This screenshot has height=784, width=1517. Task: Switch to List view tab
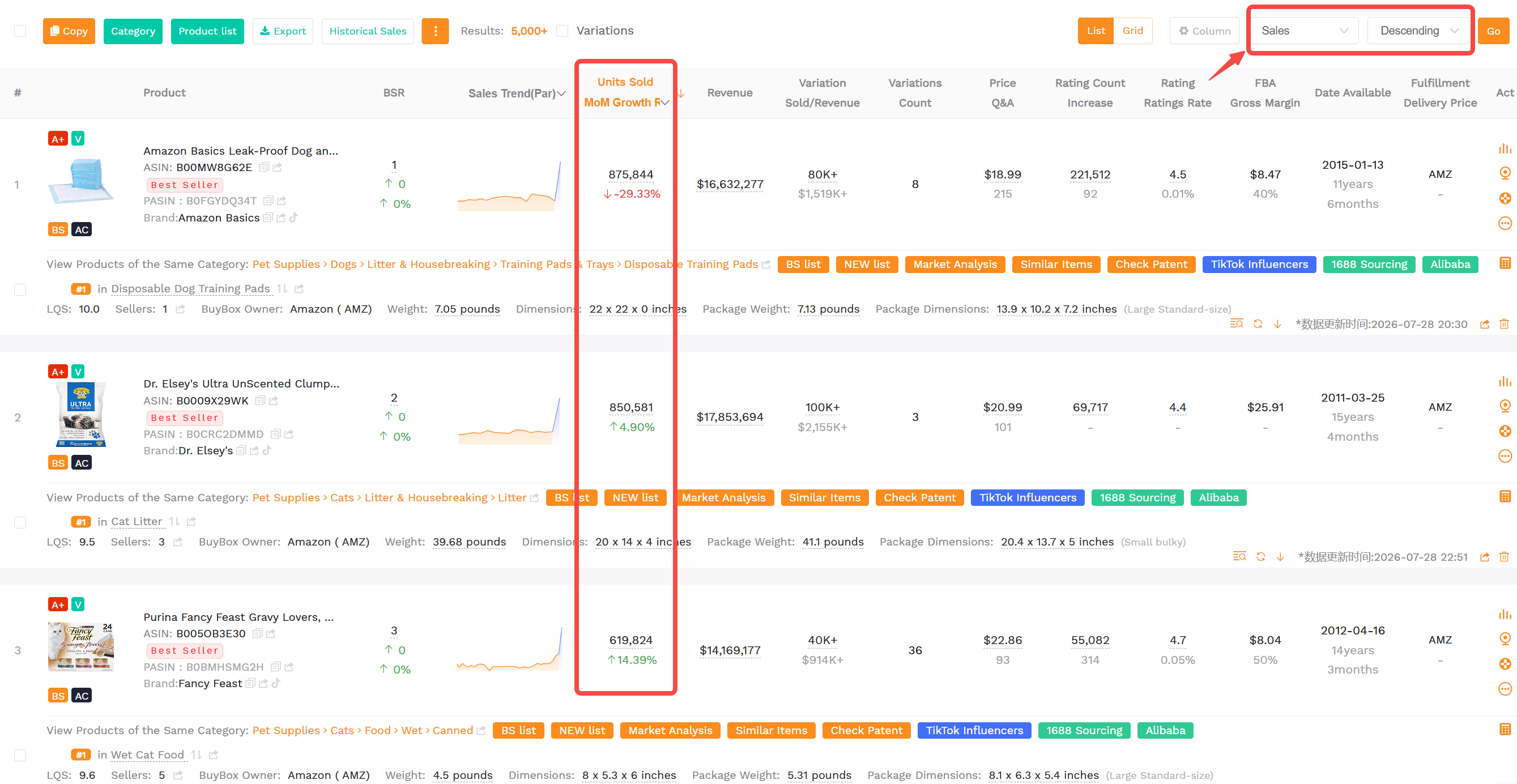coord(1096,31)
